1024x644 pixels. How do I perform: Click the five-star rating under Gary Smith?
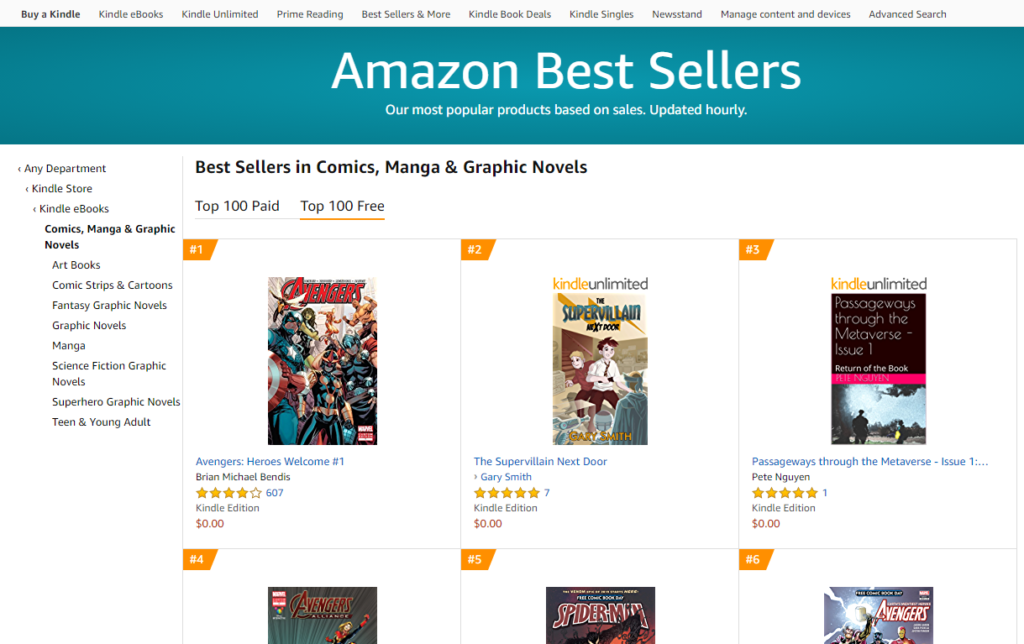[x=507, y=493]
